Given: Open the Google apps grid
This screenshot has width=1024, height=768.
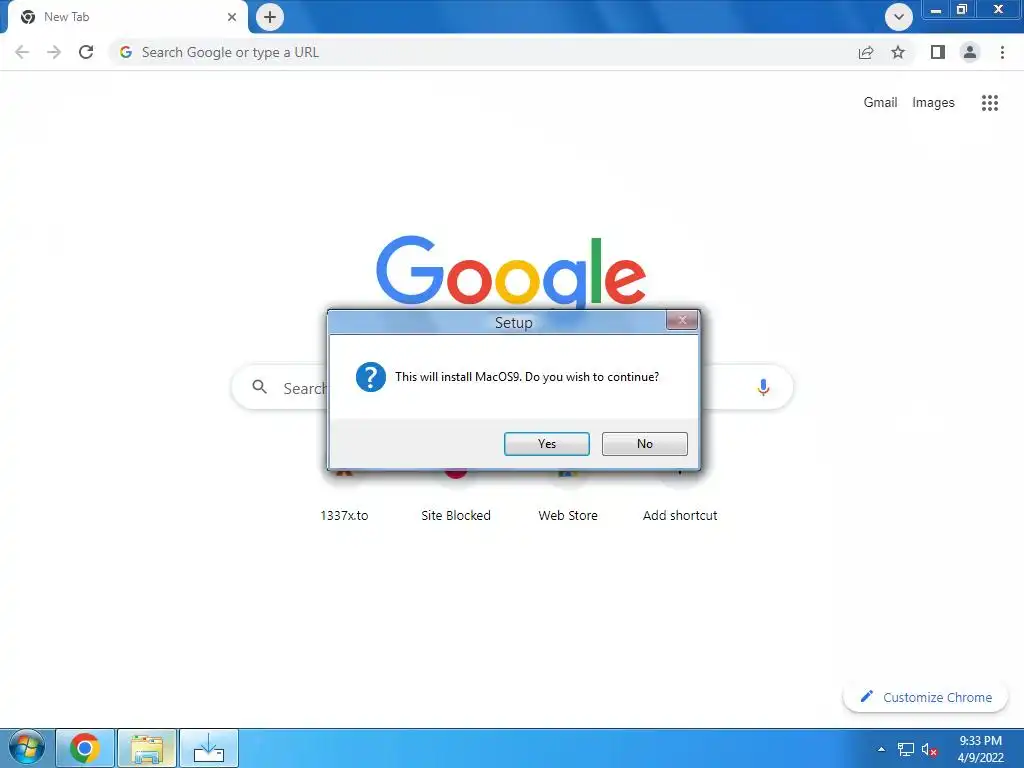Looking at the screenshot, I should pyautogui.click(x=989, y=103).
